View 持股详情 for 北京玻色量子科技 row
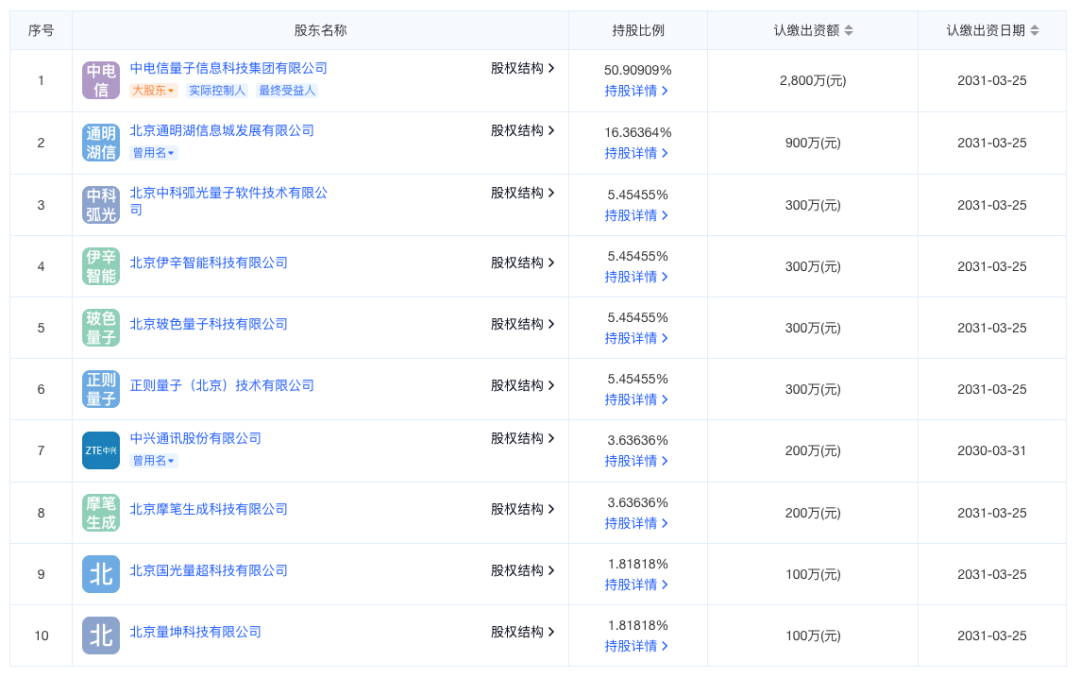 click(636, 338)
